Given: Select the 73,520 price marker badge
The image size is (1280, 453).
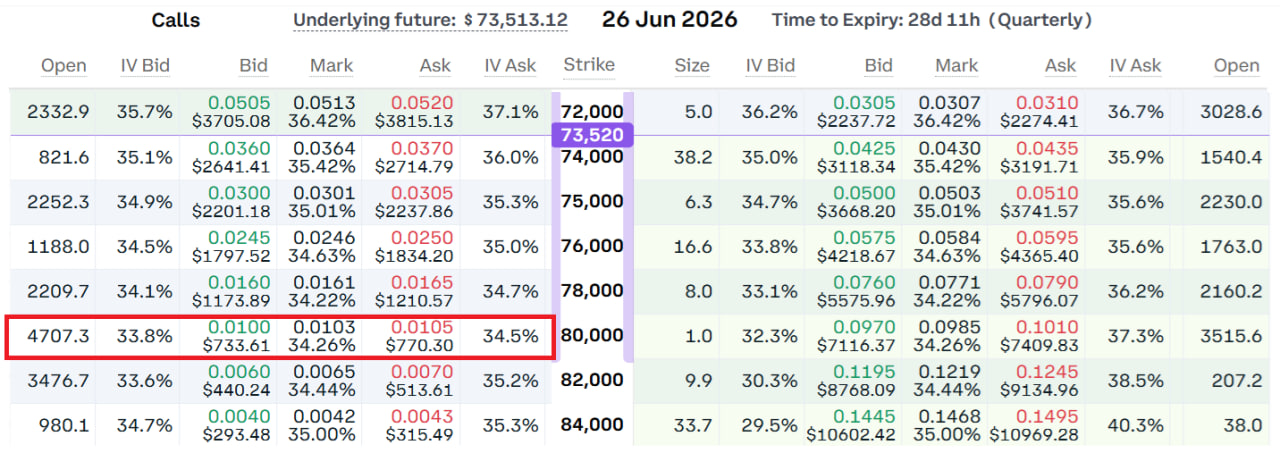Looking at the screenshot, I should [x=593, y=133].
